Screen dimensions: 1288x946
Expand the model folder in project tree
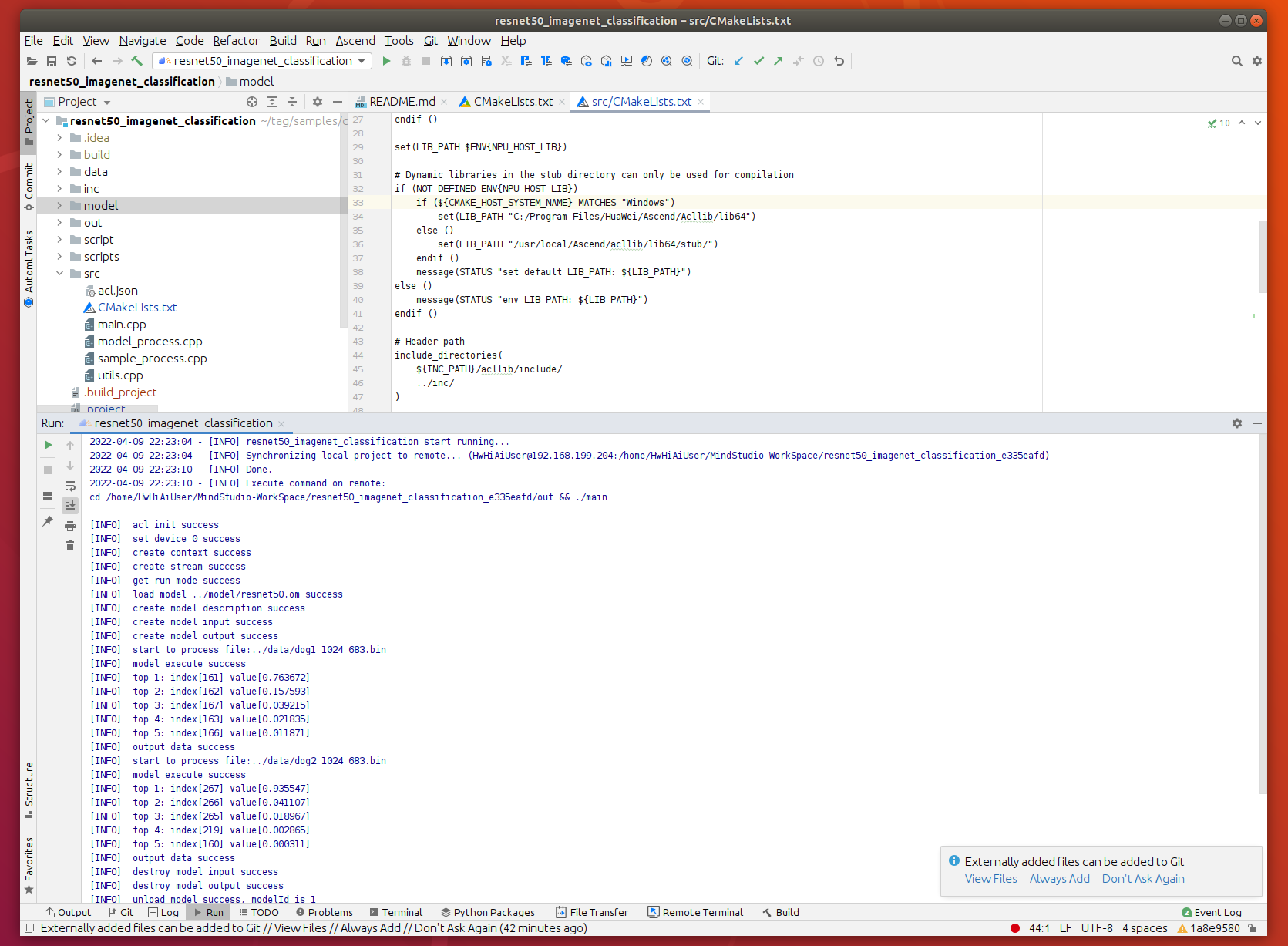coord(59,206)
